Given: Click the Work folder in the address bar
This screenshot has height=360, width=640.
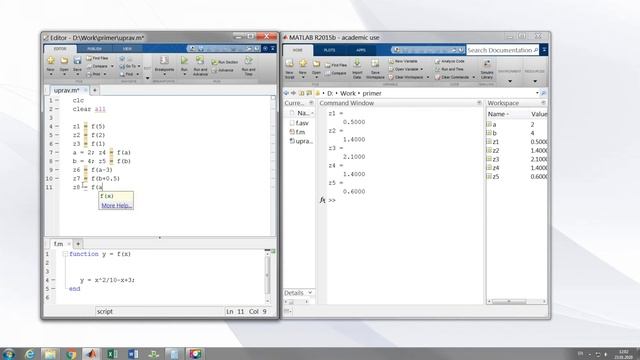Looking at the screenshot, I should click(348, 93).
